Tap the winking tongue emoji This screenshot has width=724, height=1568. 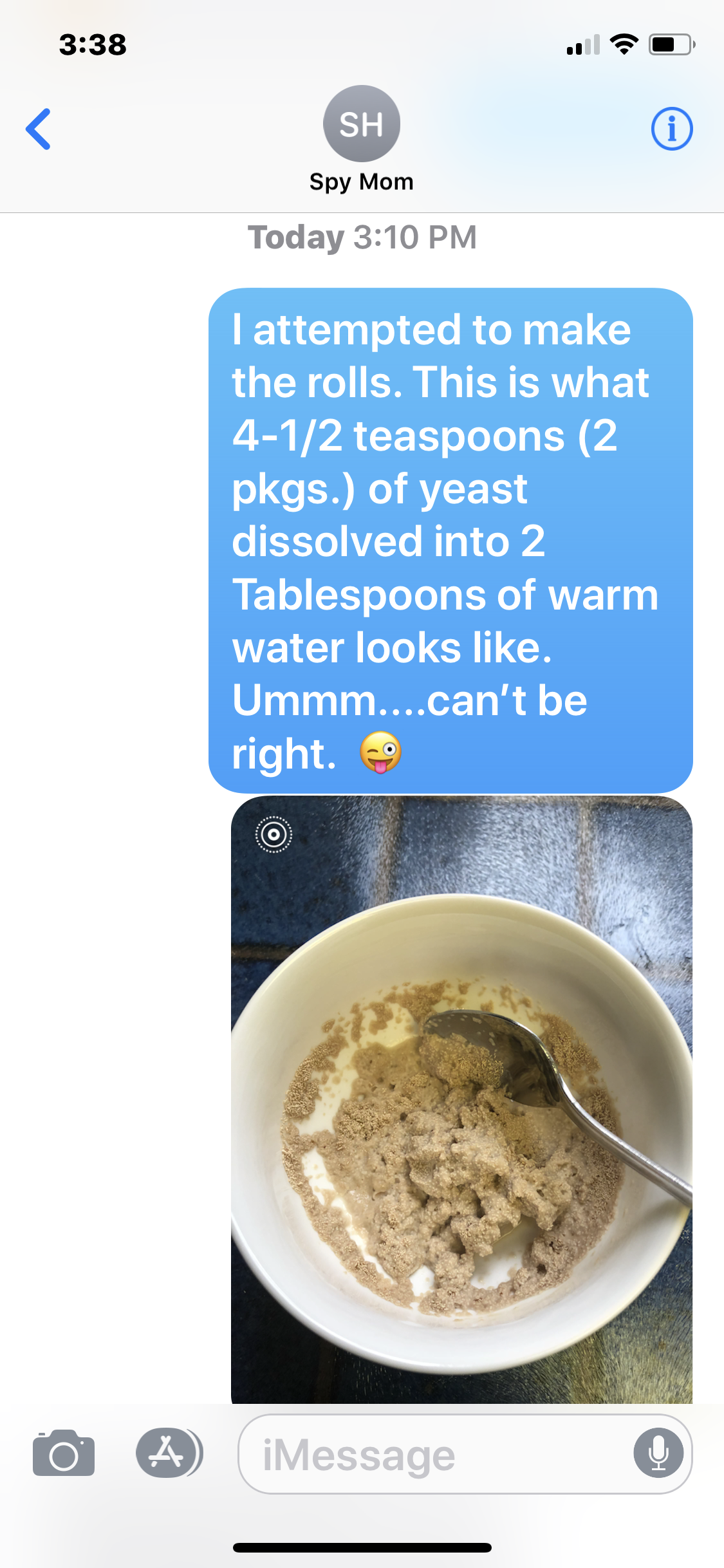click(380, 752)
